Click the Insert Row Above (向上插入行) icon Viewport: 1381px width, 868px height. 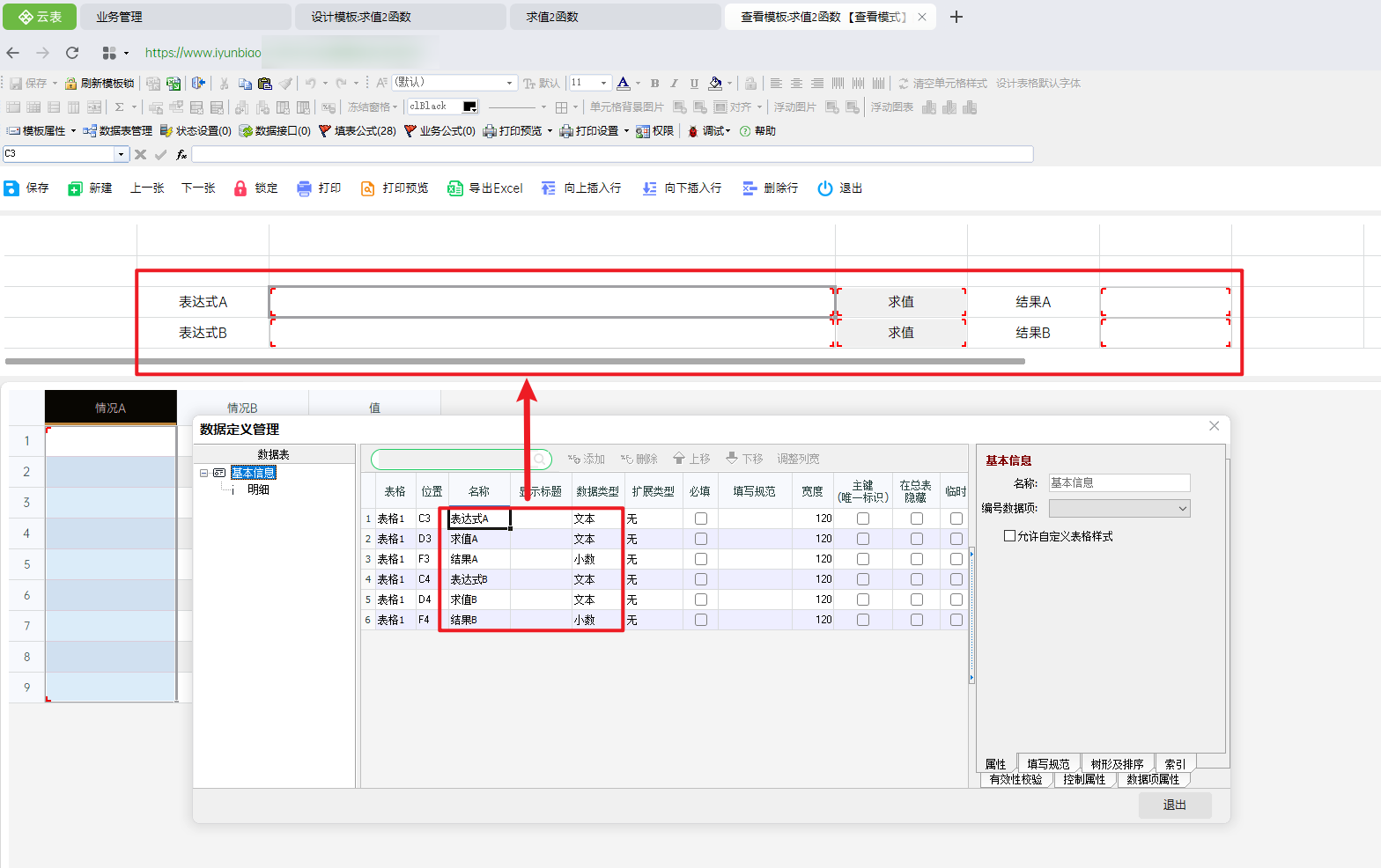pyautogui.click(x=549, y=188)
